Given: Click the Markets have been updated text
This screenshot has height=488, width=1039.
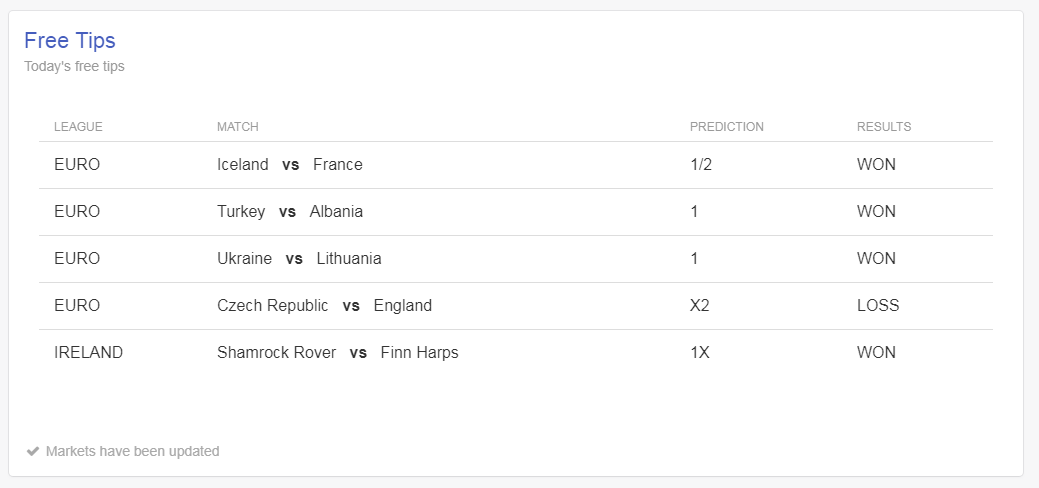Looking at the screenshot, I should click(x=133, y=452).
